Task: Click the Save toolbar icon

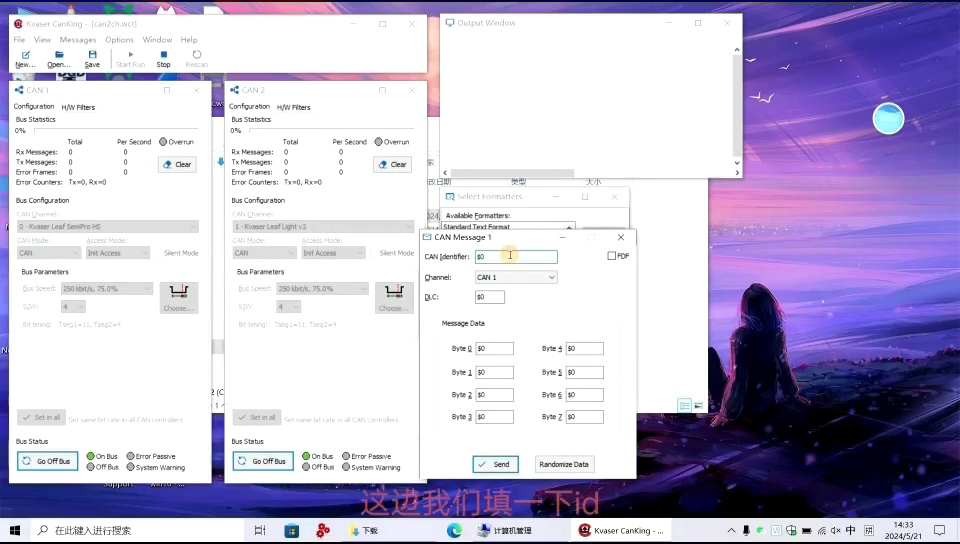Action: [x=92, y=59]
